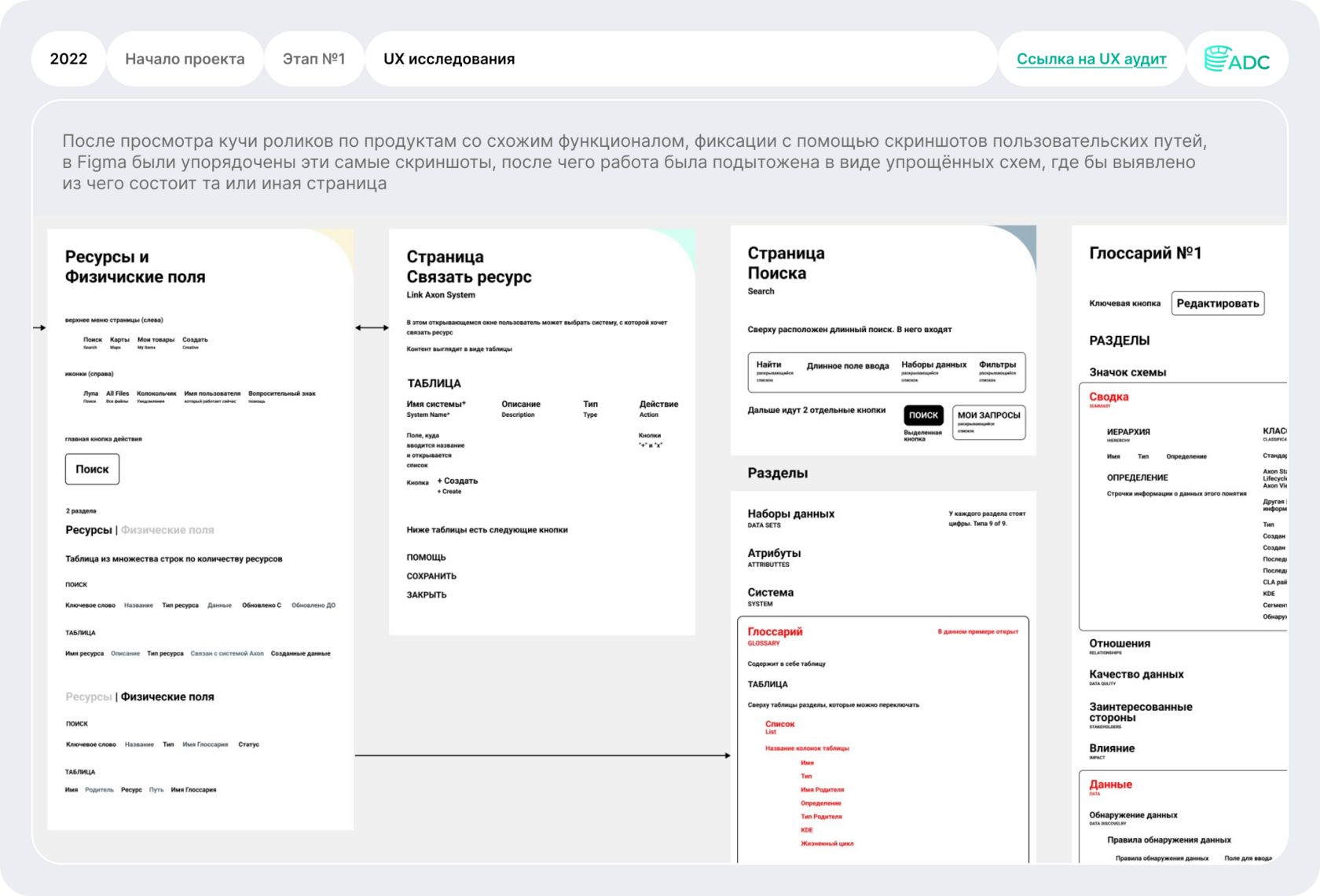
Task: Click Связан с системой Axon column
Action: [227, 653]
